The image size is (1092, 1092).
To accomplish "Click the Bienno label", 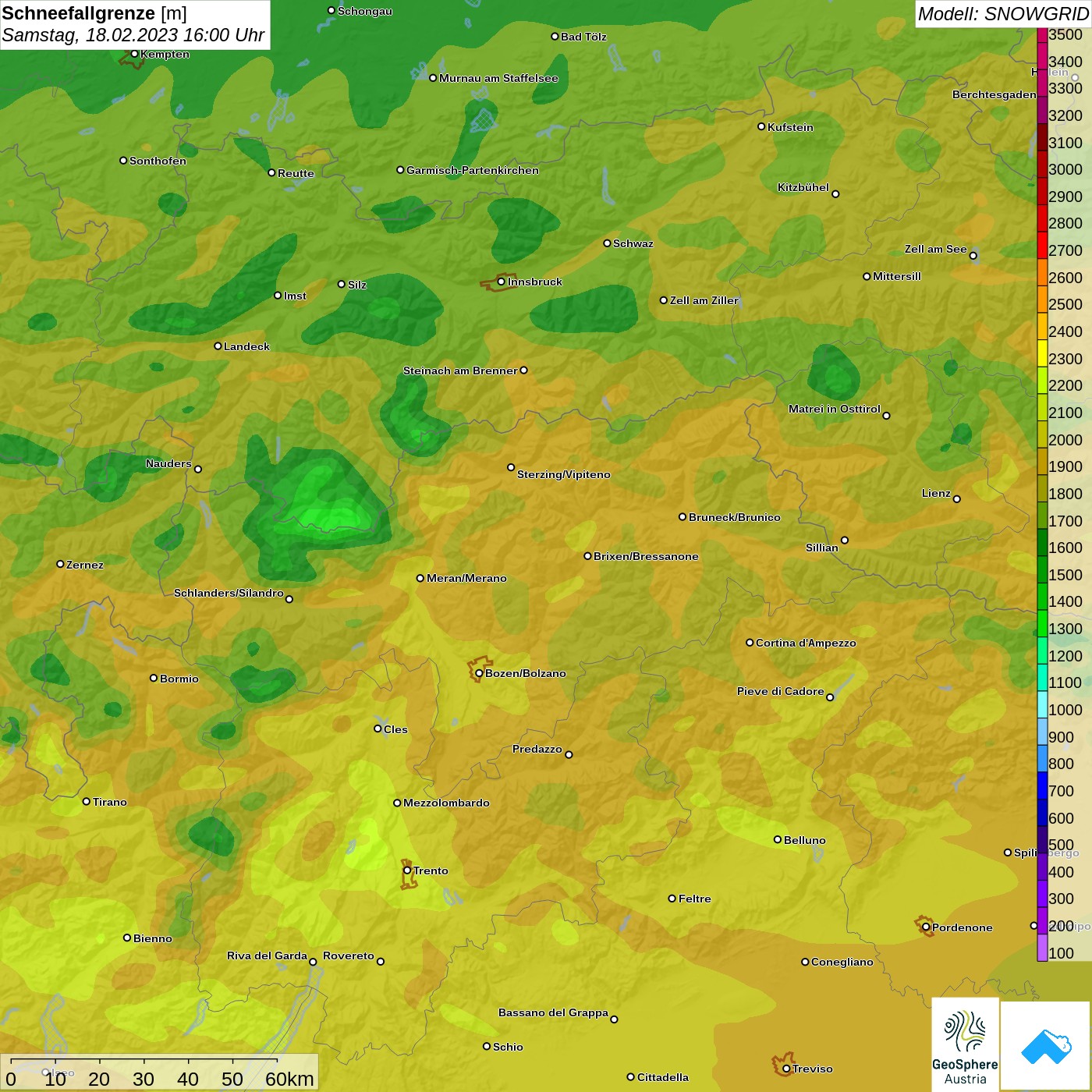I will [x=153, y=938].
